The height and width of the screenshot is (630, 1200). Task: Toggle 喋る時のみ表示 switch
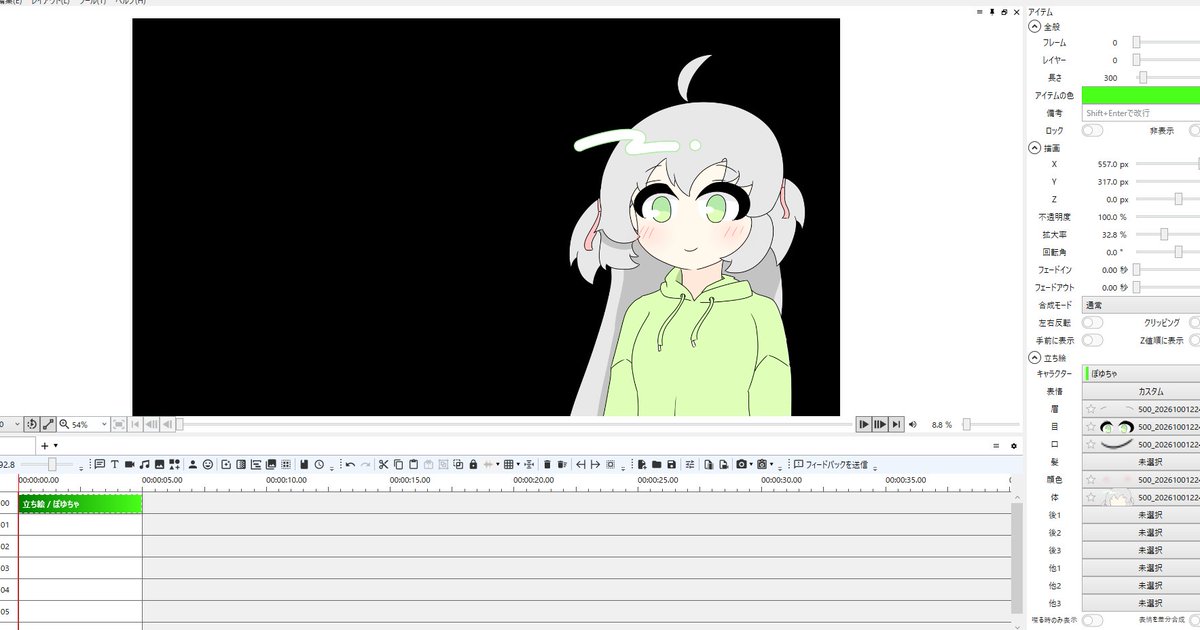point(1092,620)
